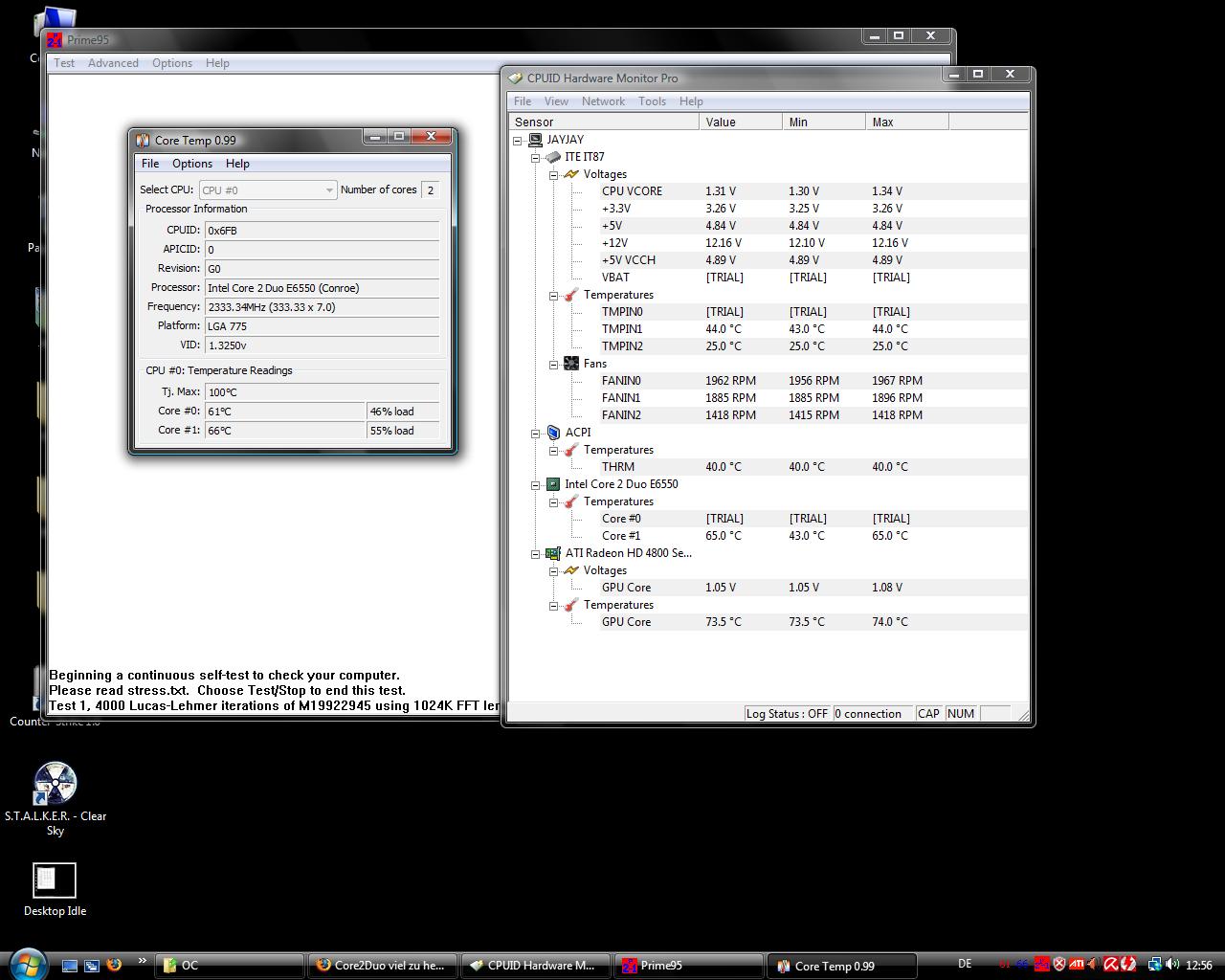Viewport: 1225px width, 980px height.
Task: Click the volume speaker tray icon
Action: pos(1172,965)
